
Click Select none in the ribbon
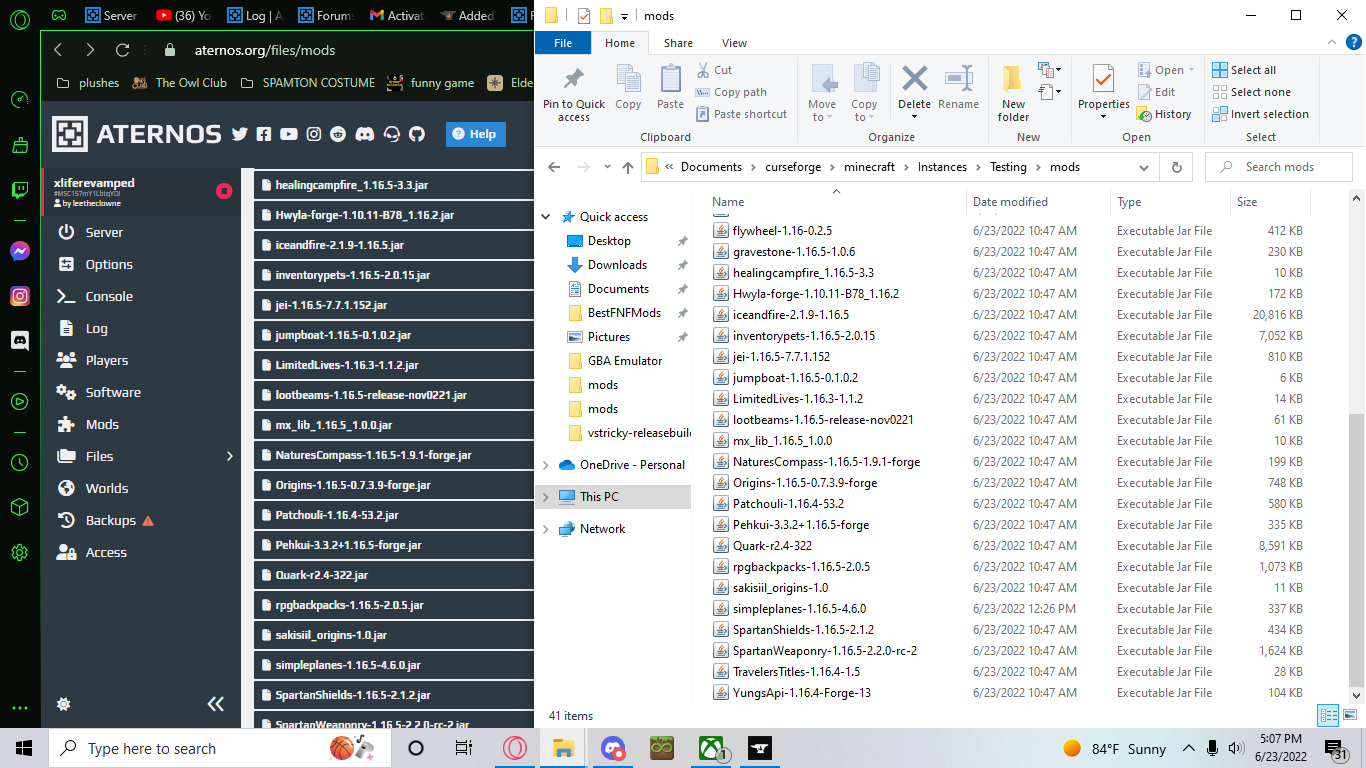[x=1251, y=92]
